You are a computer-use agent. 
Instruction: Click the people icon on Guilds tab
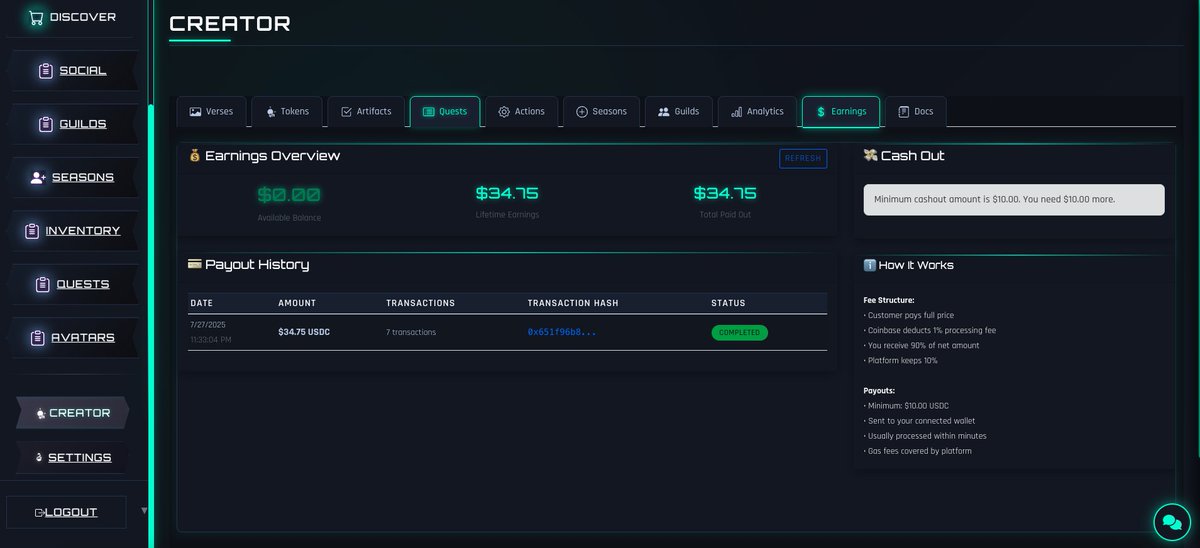coord(663,112)
